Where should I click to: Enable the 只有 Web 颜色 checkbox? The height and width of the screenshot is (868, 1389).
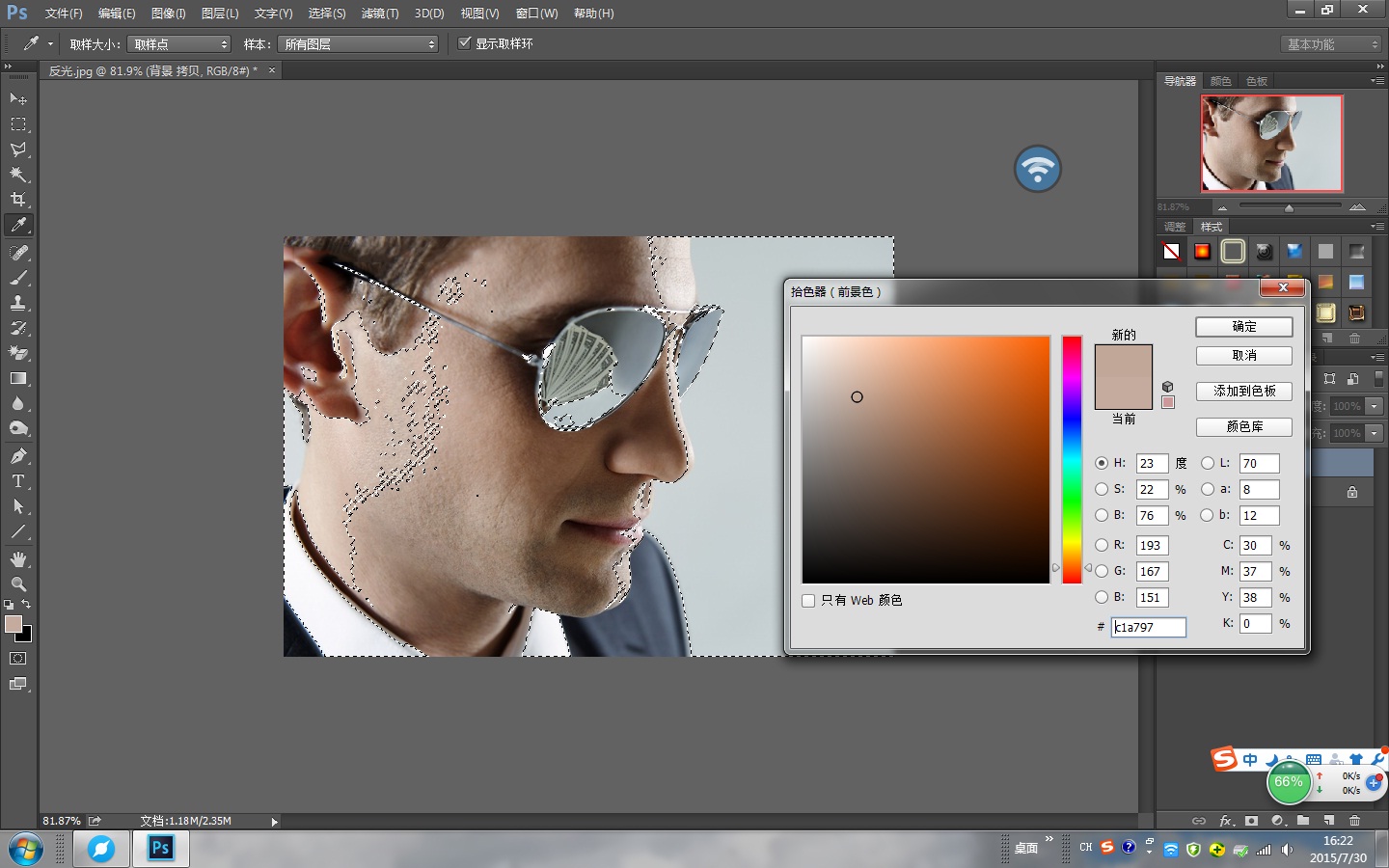(808, 601)
